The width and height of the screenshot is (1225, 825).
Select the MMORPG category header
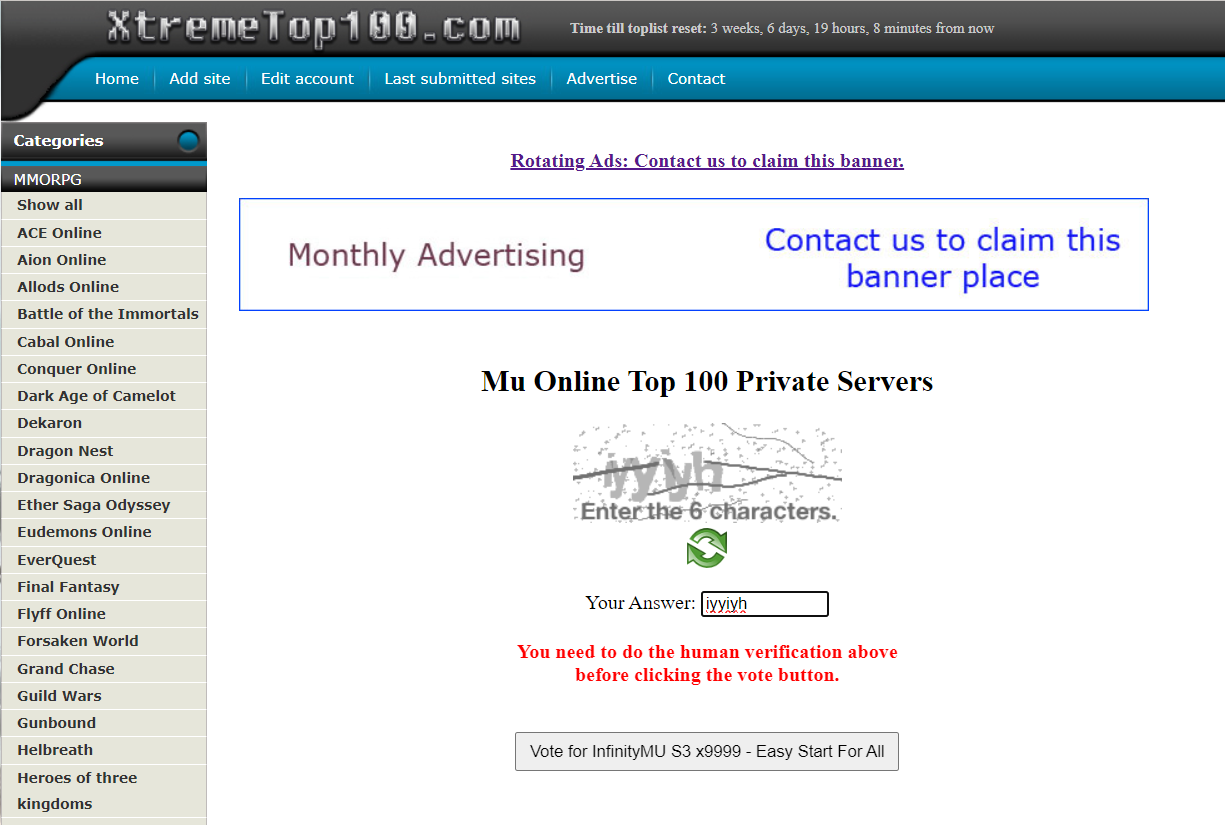point(104,180)
